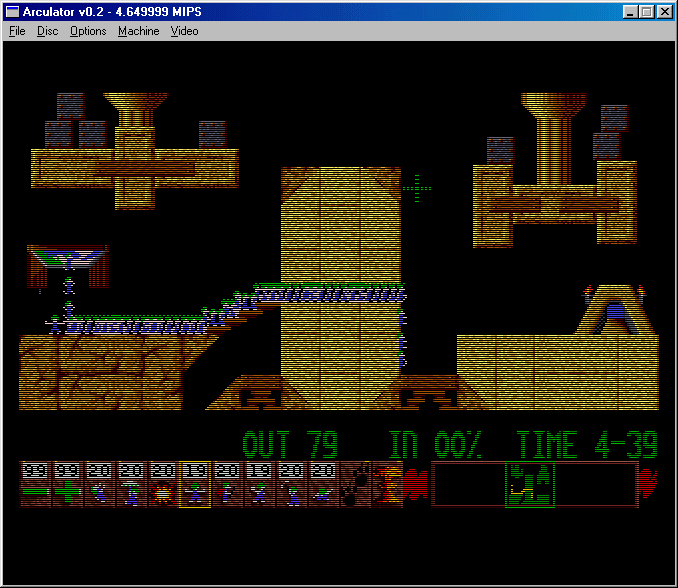Image resolution: width=678 pixels, height=588 pixels.
Task: Nuke all lemmings with mushroom cloud icon
Action: coord(387,485)
